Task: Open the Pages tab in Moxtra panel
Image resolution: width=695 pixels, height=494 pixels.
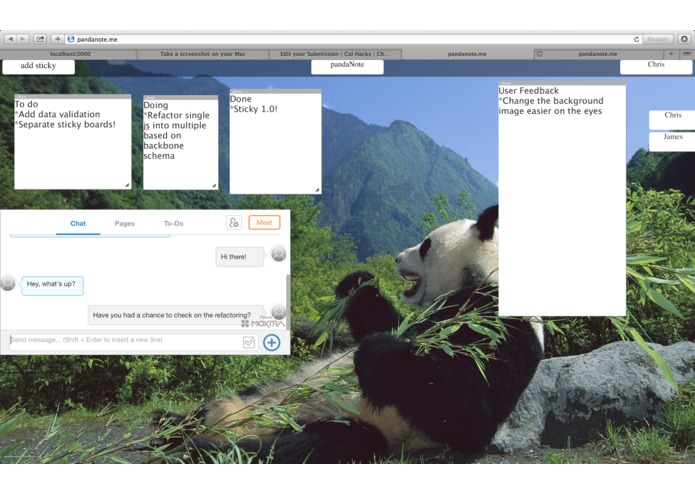Action: point(125,223)
